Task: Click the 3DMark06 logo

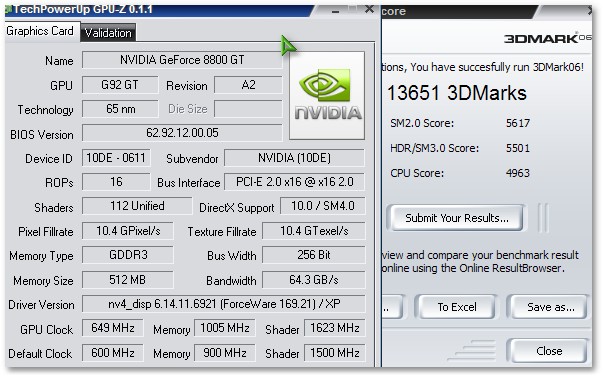Action: (x=548, y=38)
